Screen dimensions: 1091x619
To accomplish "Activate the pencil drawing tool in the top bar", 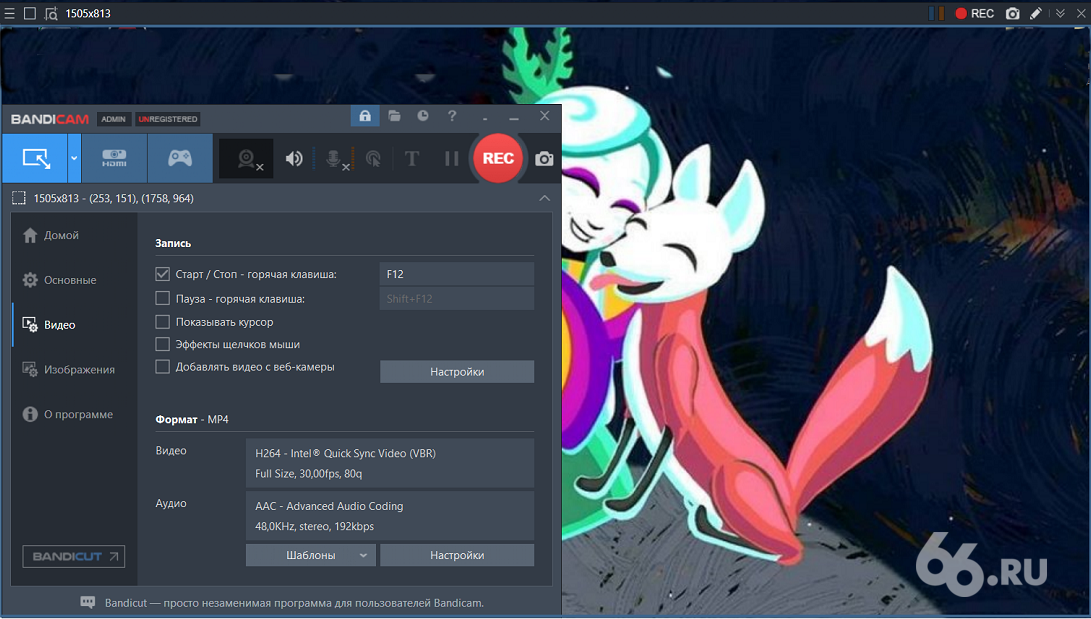I will tap(1036, 13).
